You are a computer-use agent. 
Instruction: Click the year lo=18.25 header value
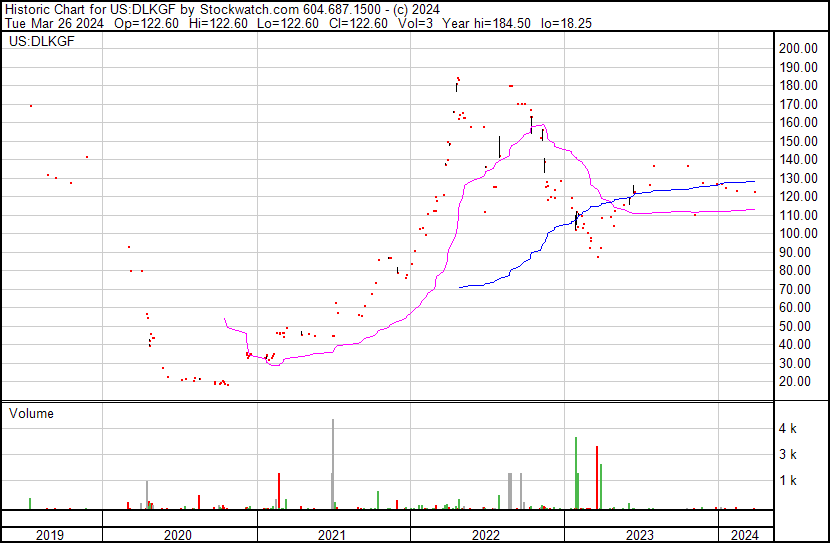click(x=566, y=23)
